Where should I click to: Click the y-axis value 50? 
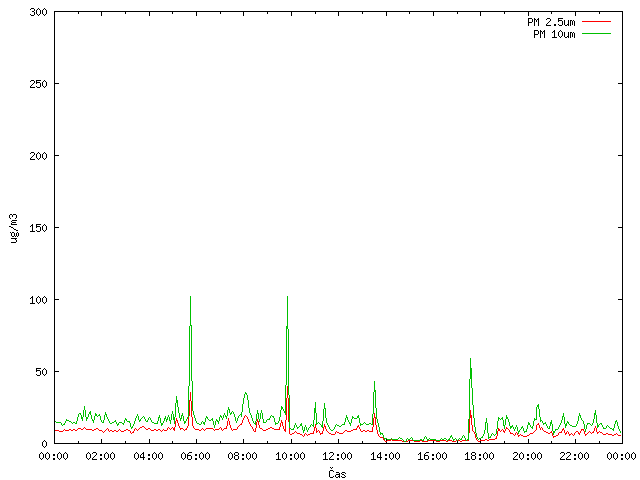pos(42,372)
